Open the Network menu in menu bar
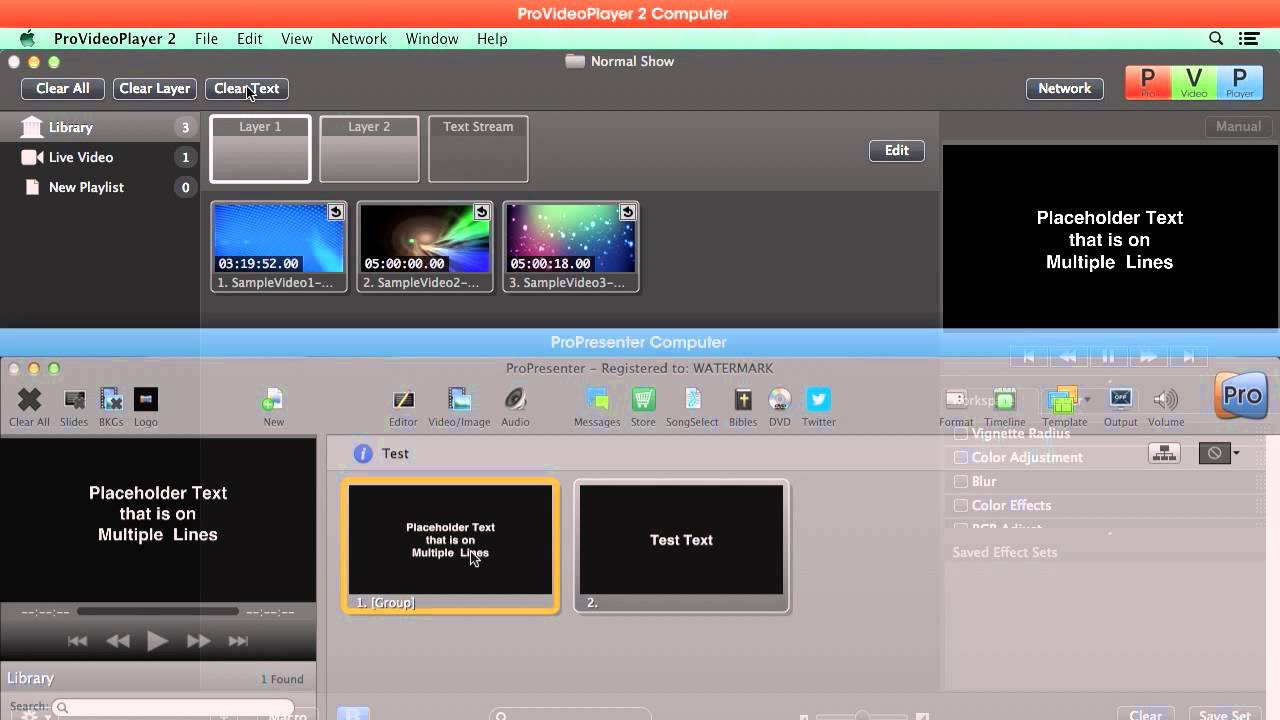The image size is (1280, 720). 358,39
